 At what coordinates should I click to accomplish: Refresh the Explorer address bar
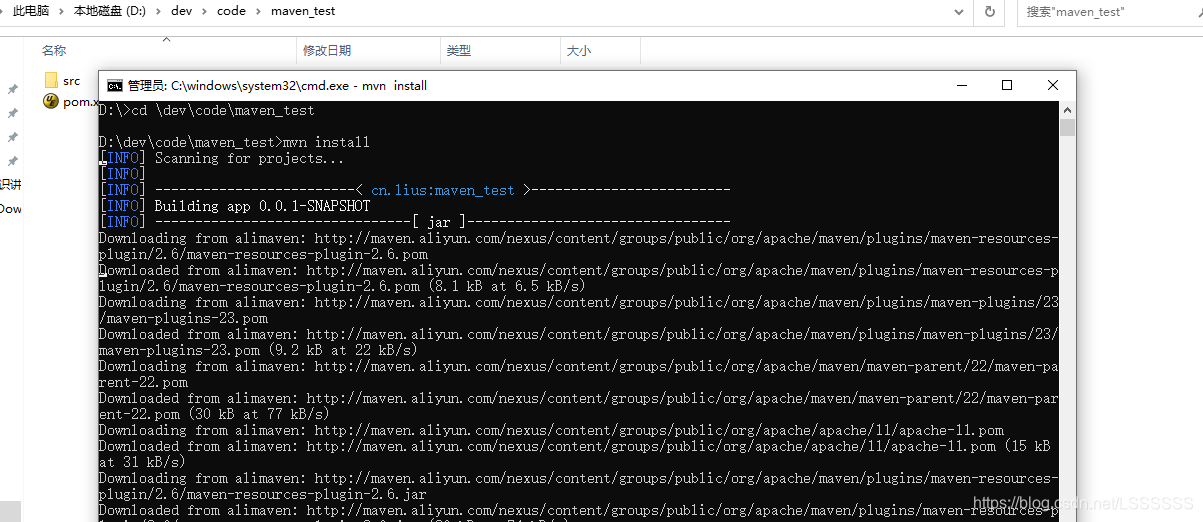coord(989,11)
